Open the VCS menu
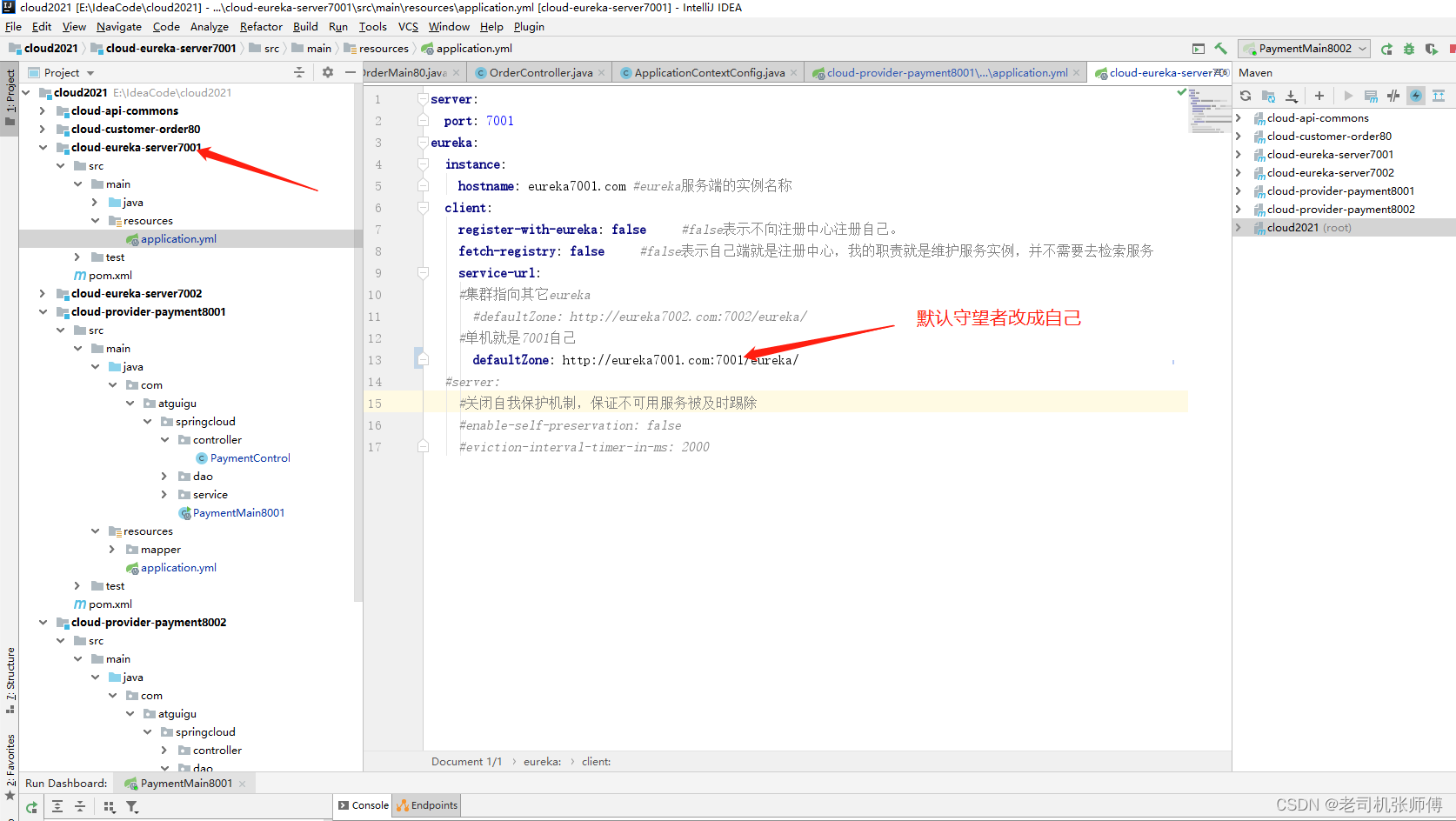The width and height of the screenshot is (1456, 821). 408,27
